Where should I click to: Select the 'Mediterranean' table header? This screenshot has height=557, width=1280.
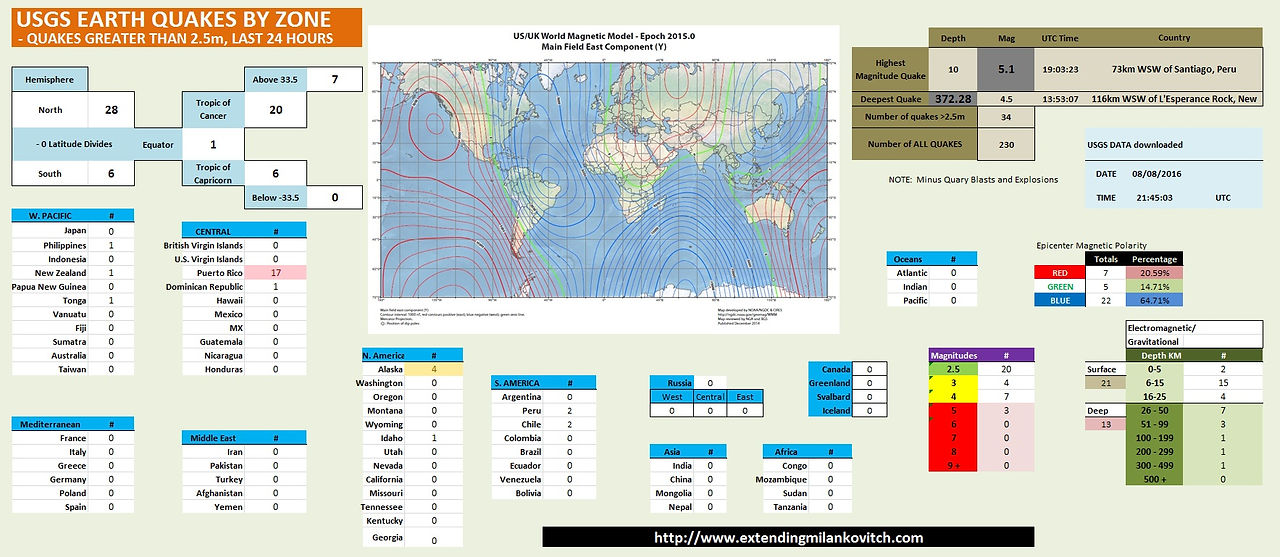click(x=50, y=424)
